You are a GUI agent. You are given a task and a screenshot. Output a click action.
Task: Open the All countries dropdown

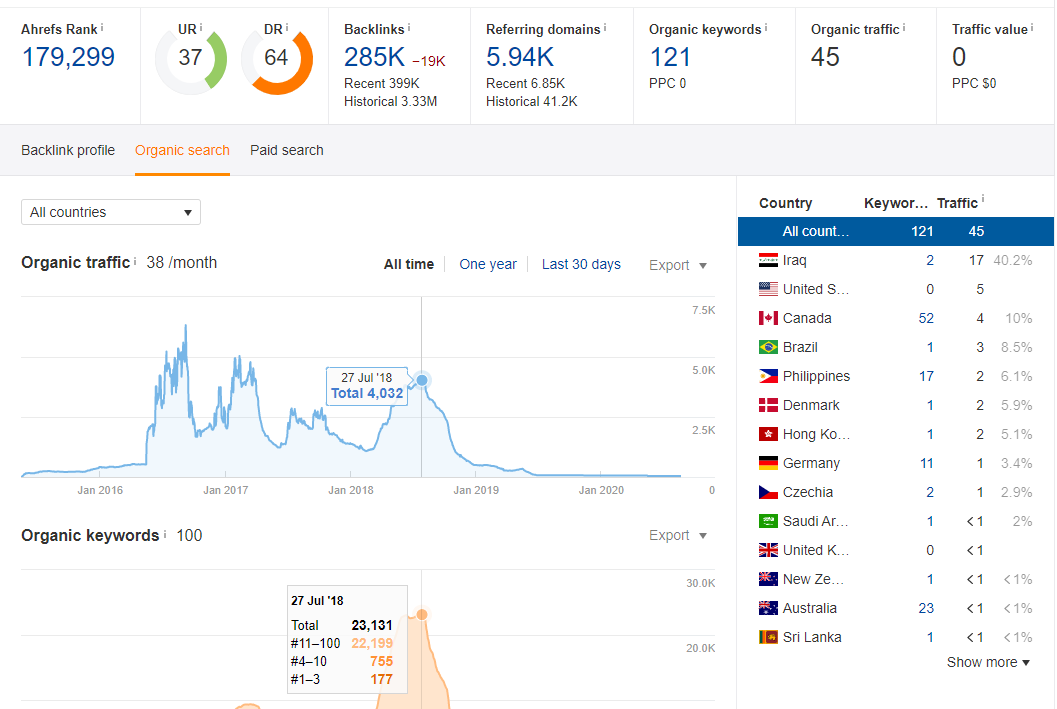click(111, 212)
